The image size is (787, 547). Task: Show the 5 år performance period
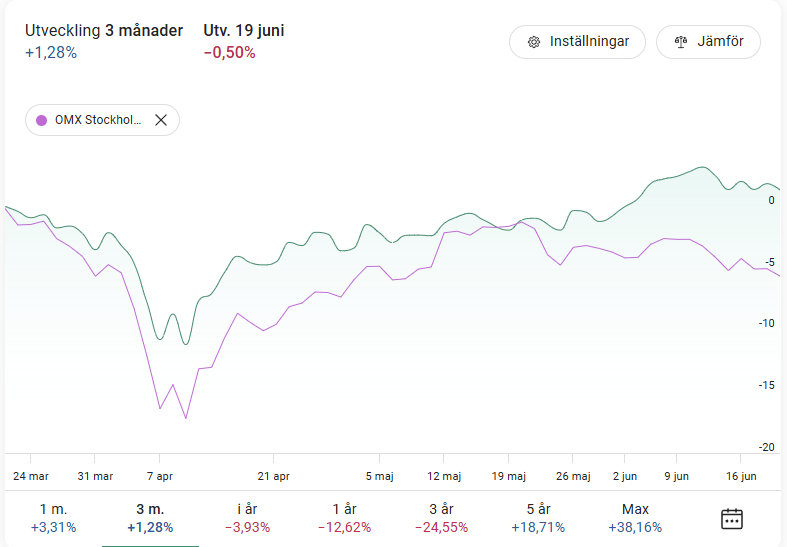[x=538, y=518]
